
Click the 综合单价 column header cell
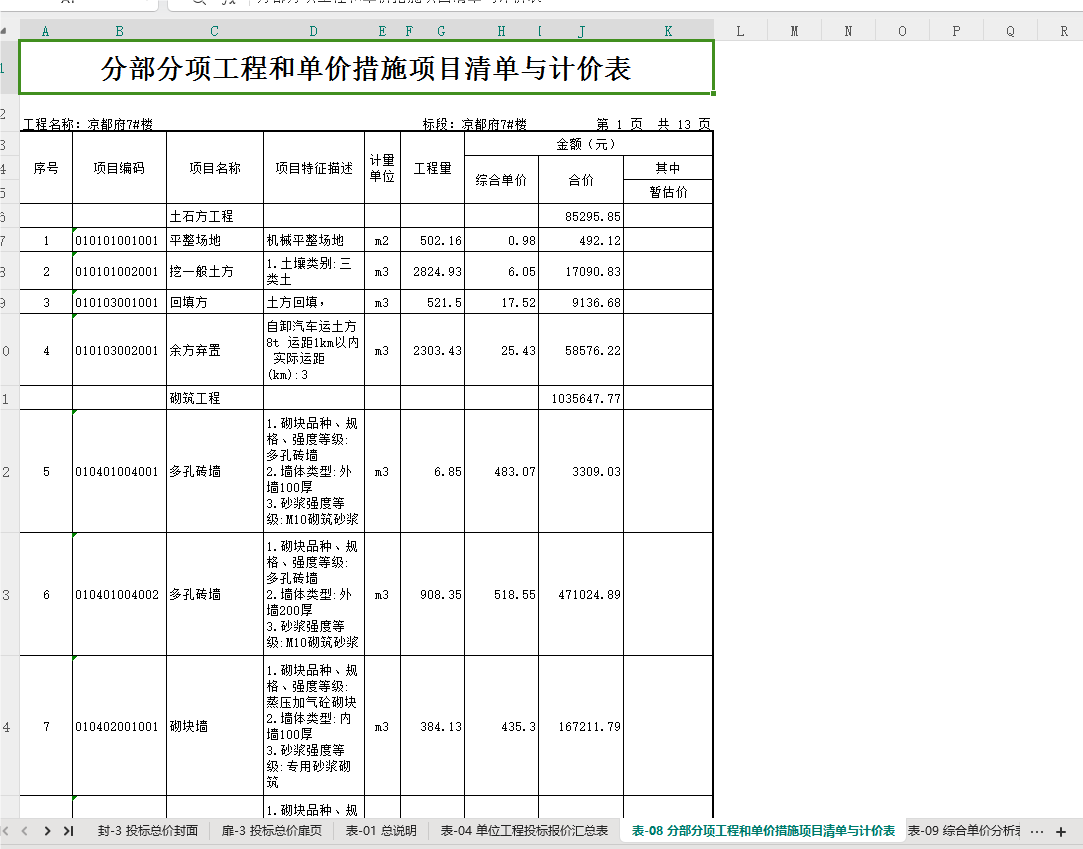501,180
